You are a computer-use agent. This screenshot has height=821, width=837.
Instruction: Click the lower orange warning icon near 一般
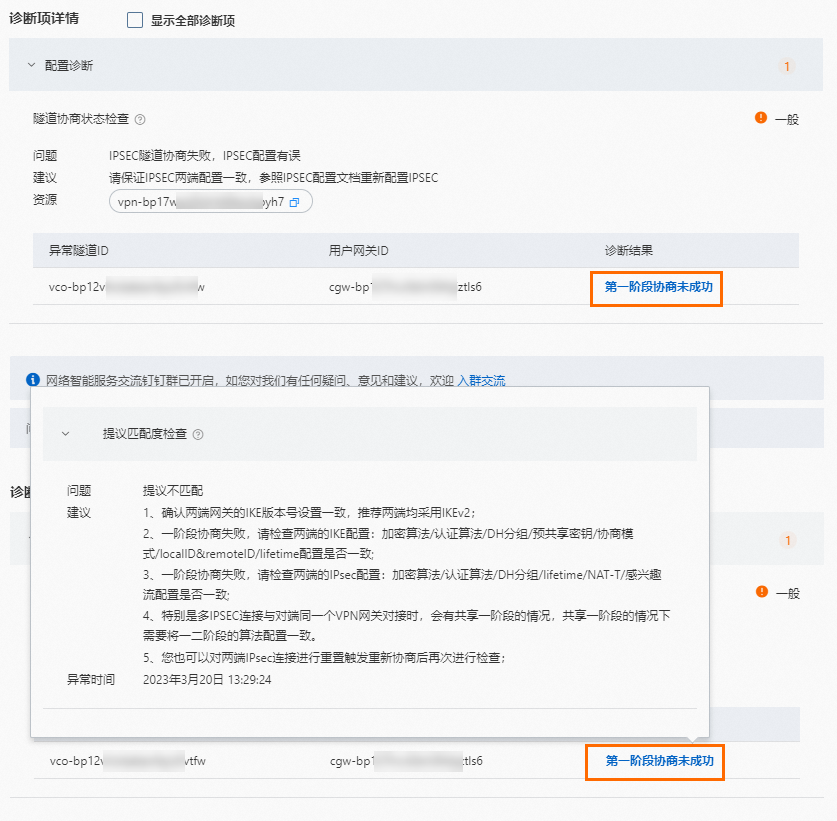761,593
